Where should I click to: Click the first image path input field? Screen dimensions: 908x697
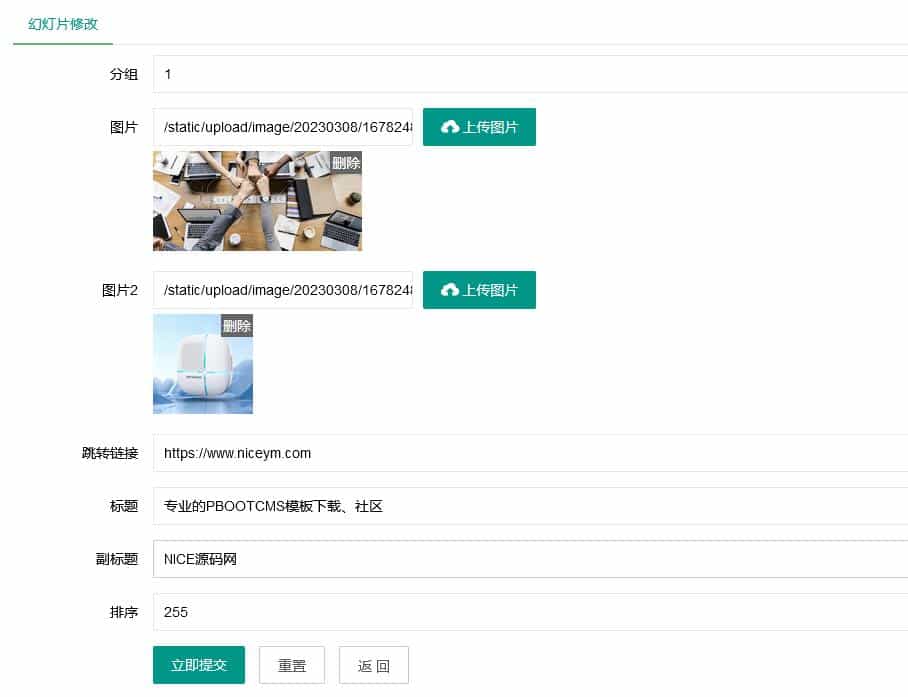coord(283,127)
